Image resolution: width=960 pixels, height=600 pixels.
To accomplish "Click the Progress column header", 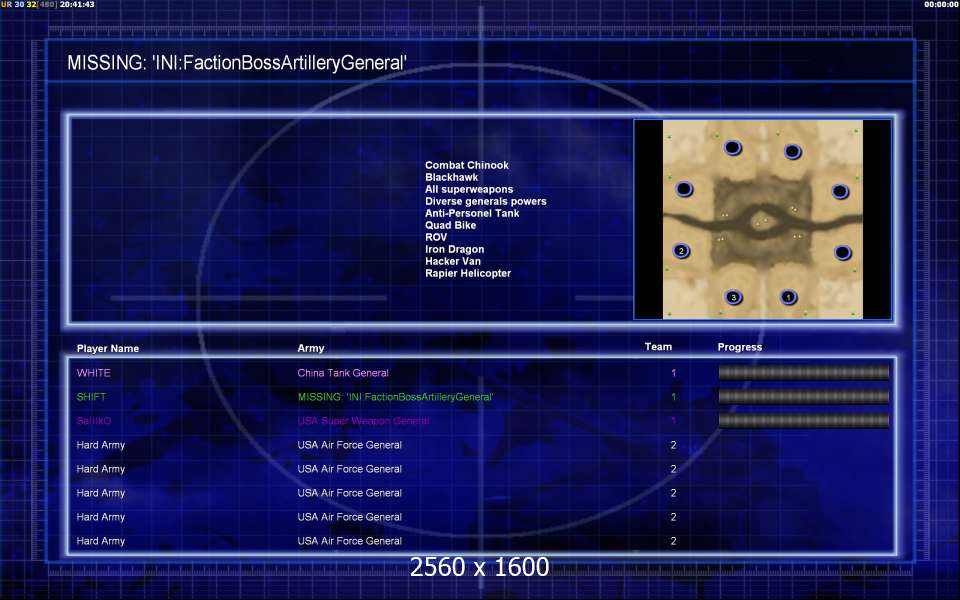I will 739,347.
